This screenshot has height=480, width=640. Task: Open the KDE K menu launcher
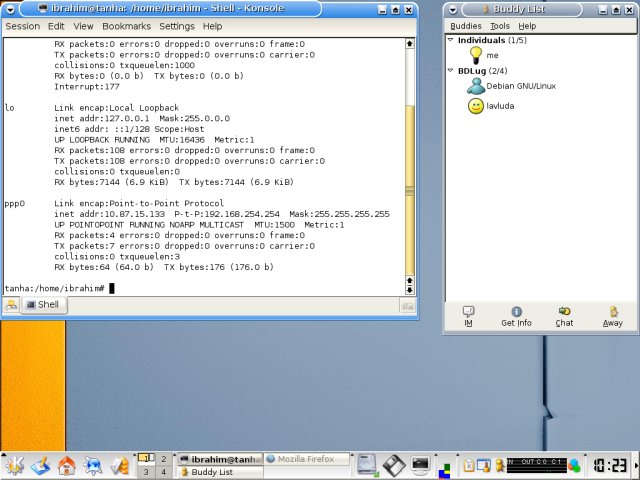15,465
